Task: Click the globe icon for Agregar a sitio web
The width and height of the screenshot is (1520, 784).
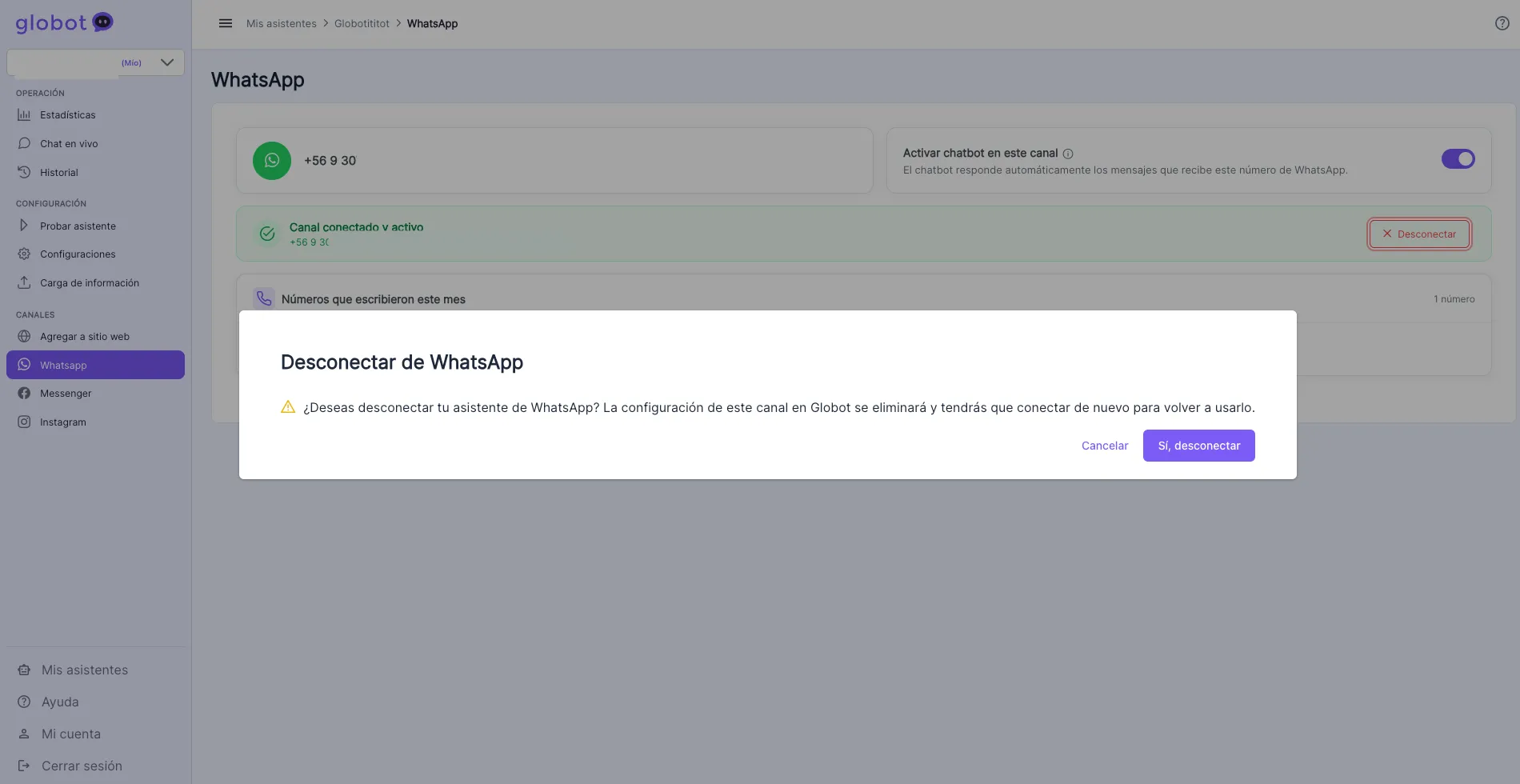Action: [x=24, y=336]
